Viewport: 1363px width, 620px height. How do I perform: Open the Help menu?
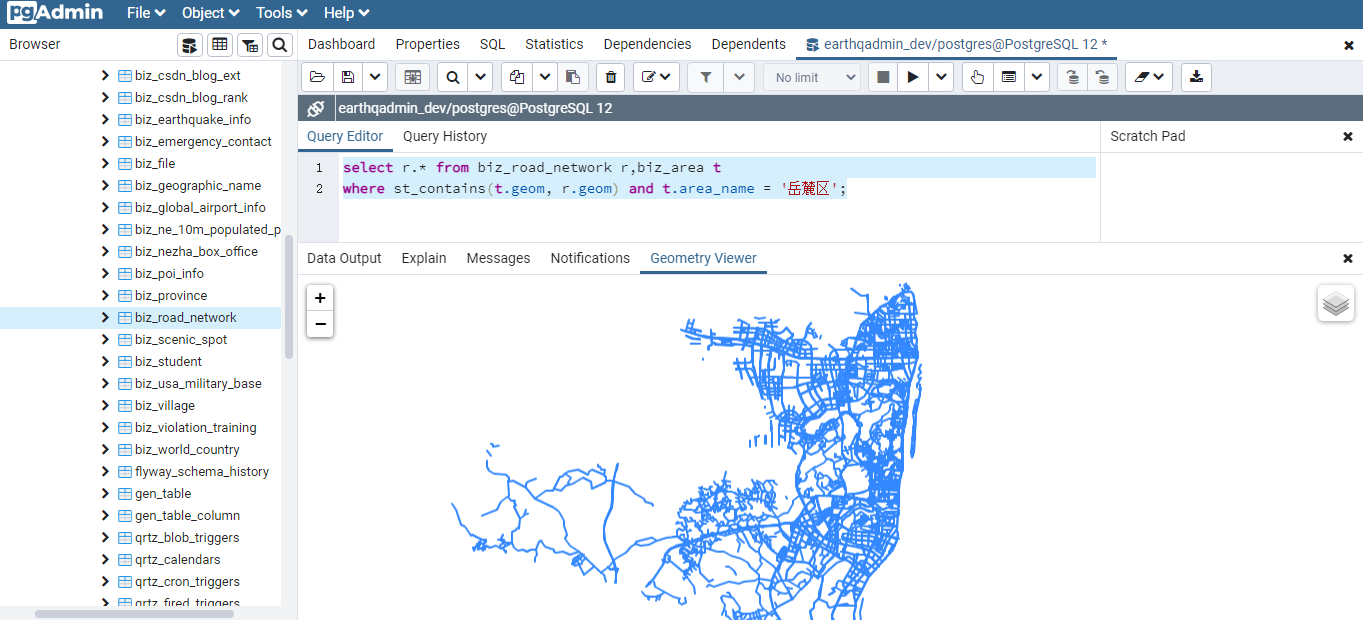pos(347,13)
